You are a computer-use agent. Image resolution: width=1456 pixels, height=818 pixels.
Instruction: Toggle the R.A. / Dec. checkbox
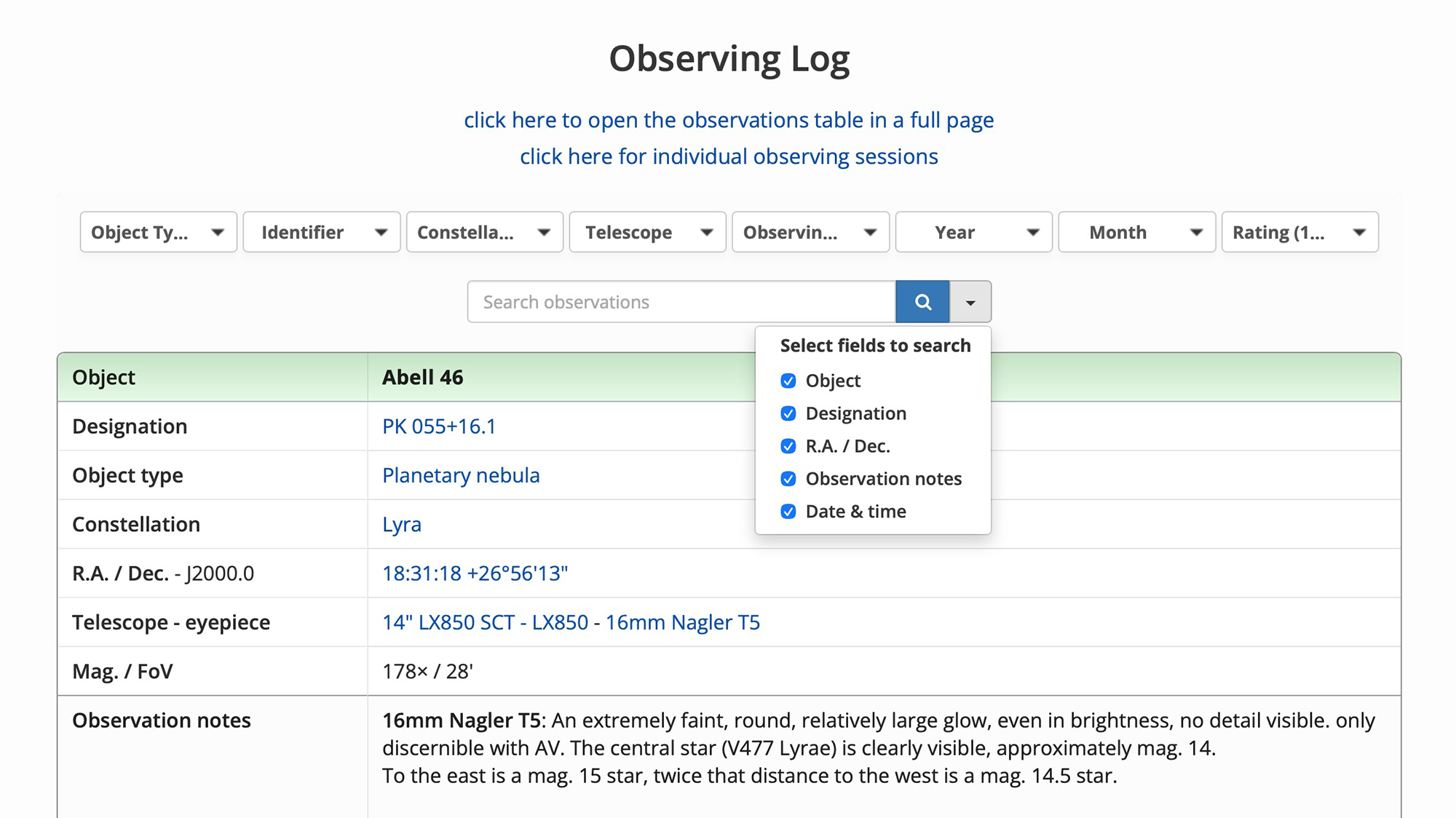tap(788, 446)
